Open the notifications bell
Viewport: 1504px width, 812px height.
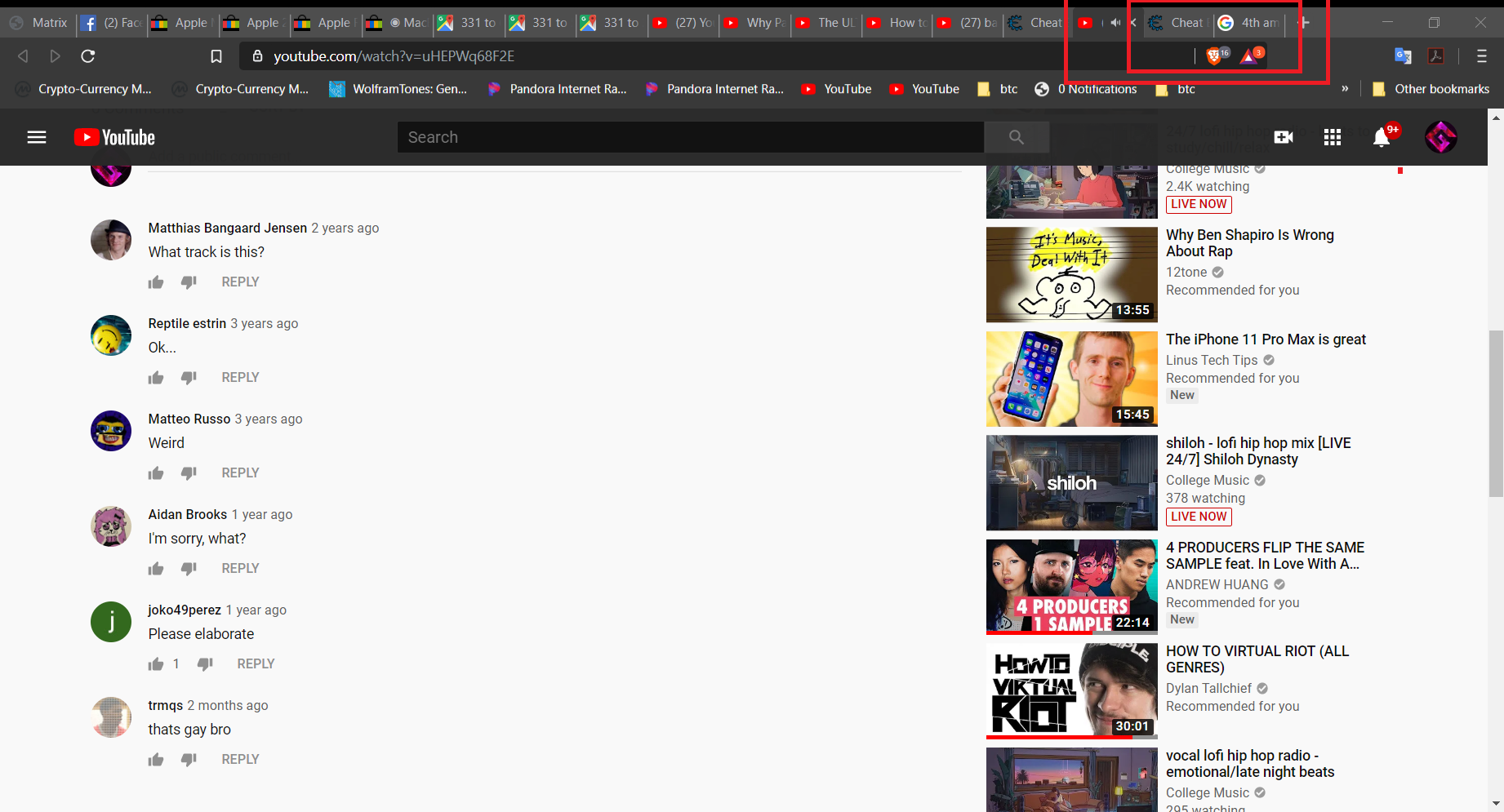pyautogui.click(x=1382, y=137)
